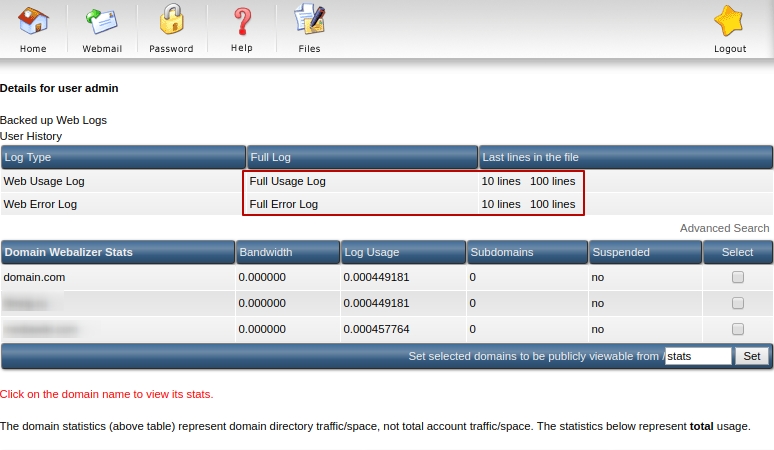View last 100 lines of Web Error Log
Screen dimensions: 774x450
552,204
